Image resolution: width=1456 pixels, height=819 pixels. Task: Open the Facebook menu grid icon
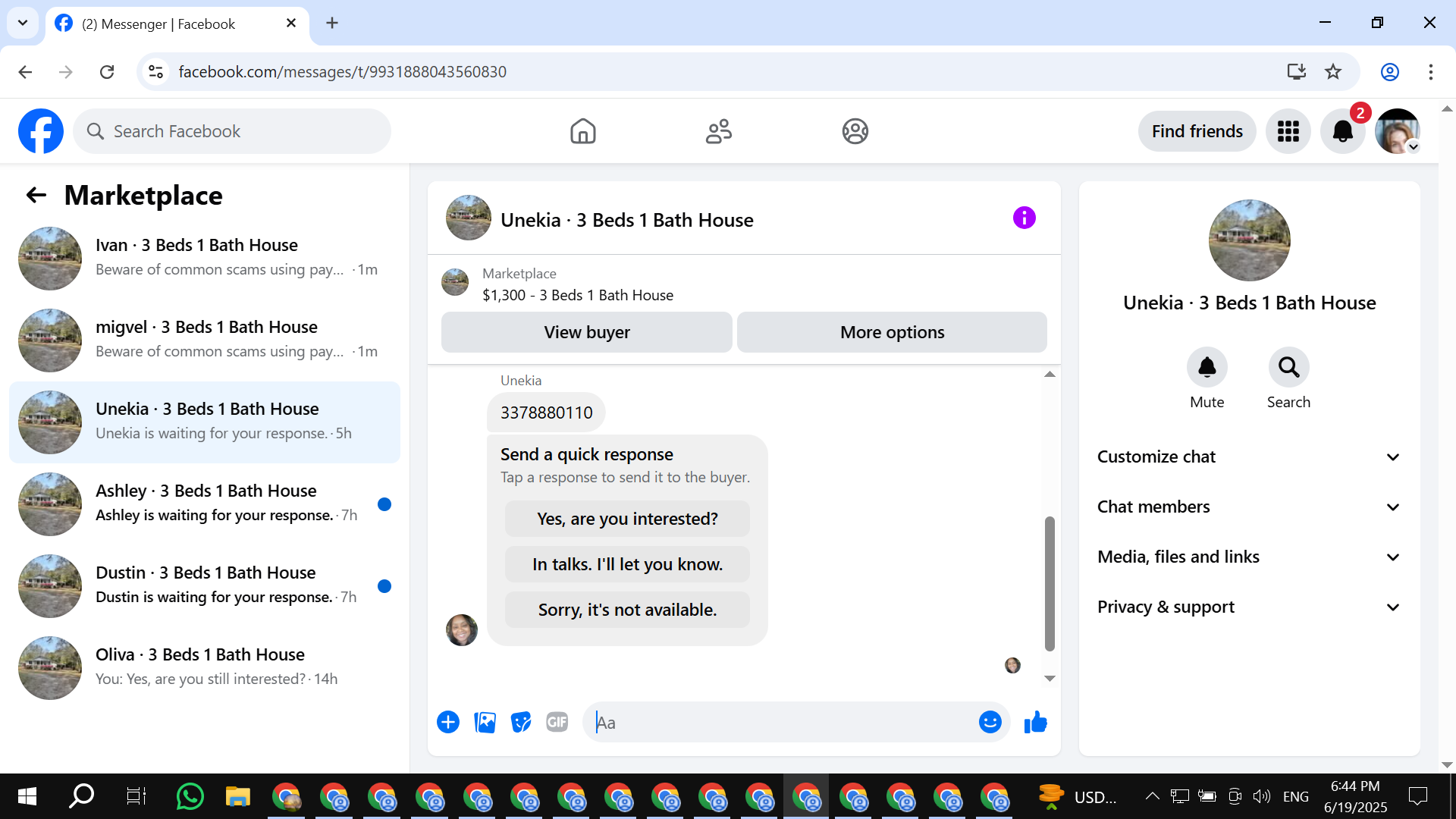(1288, 131)
